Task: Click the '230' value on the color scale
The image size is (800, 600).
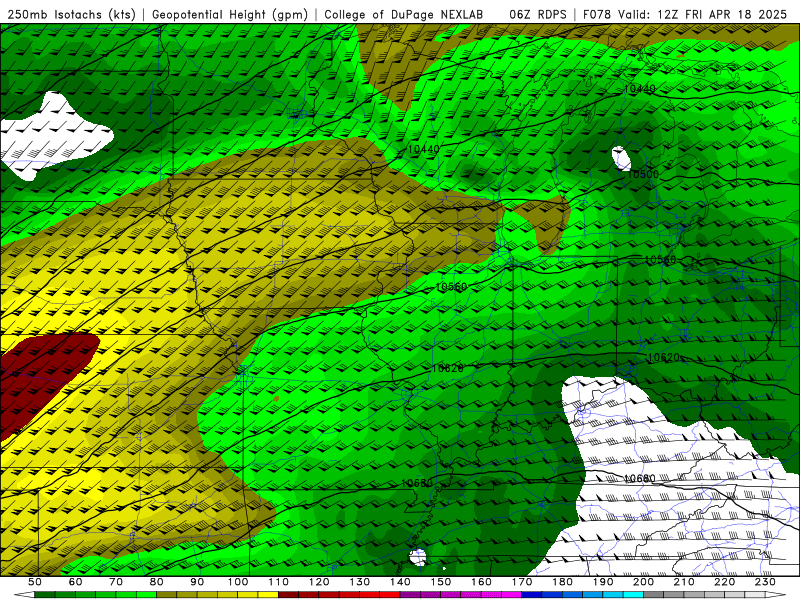Action: tap(766, 582)
